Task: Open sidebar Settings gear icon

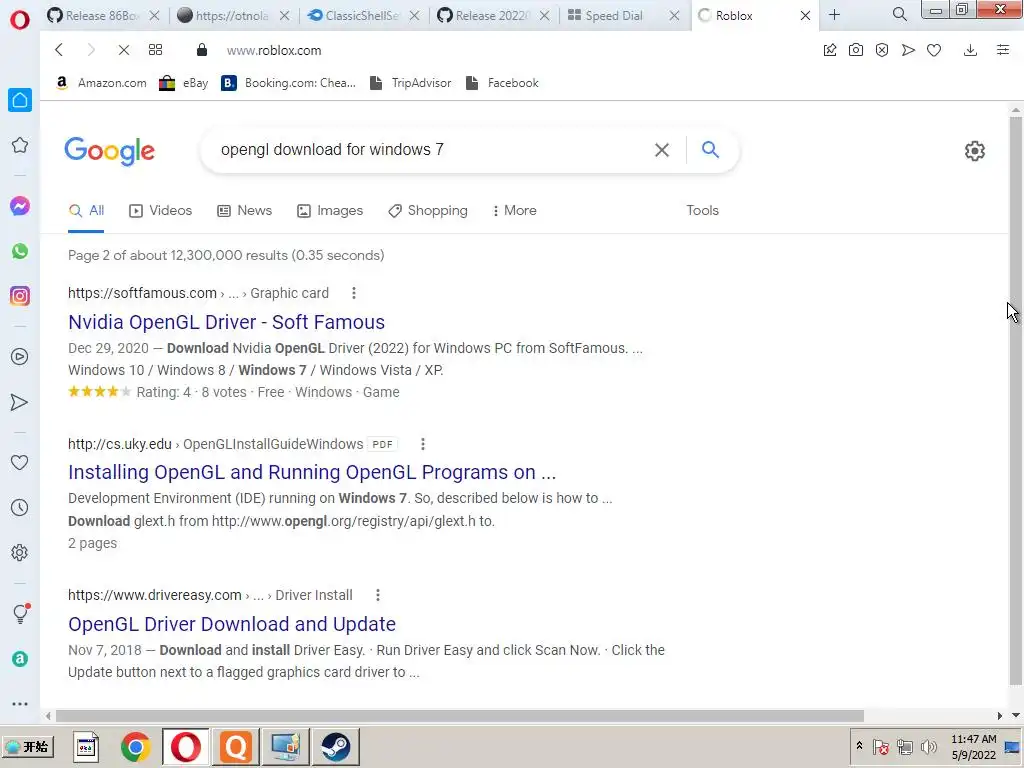Action: (x=20, y=552)
